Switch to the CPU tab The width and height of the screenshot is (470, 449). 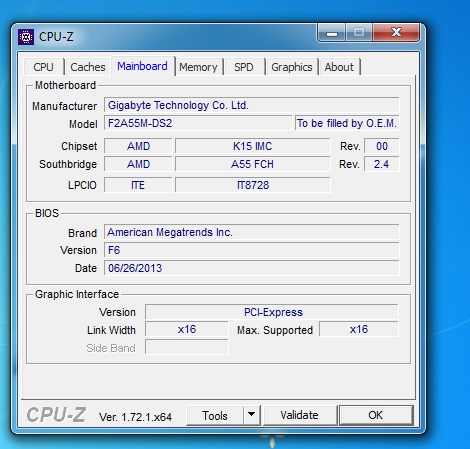tap(43, 67)
